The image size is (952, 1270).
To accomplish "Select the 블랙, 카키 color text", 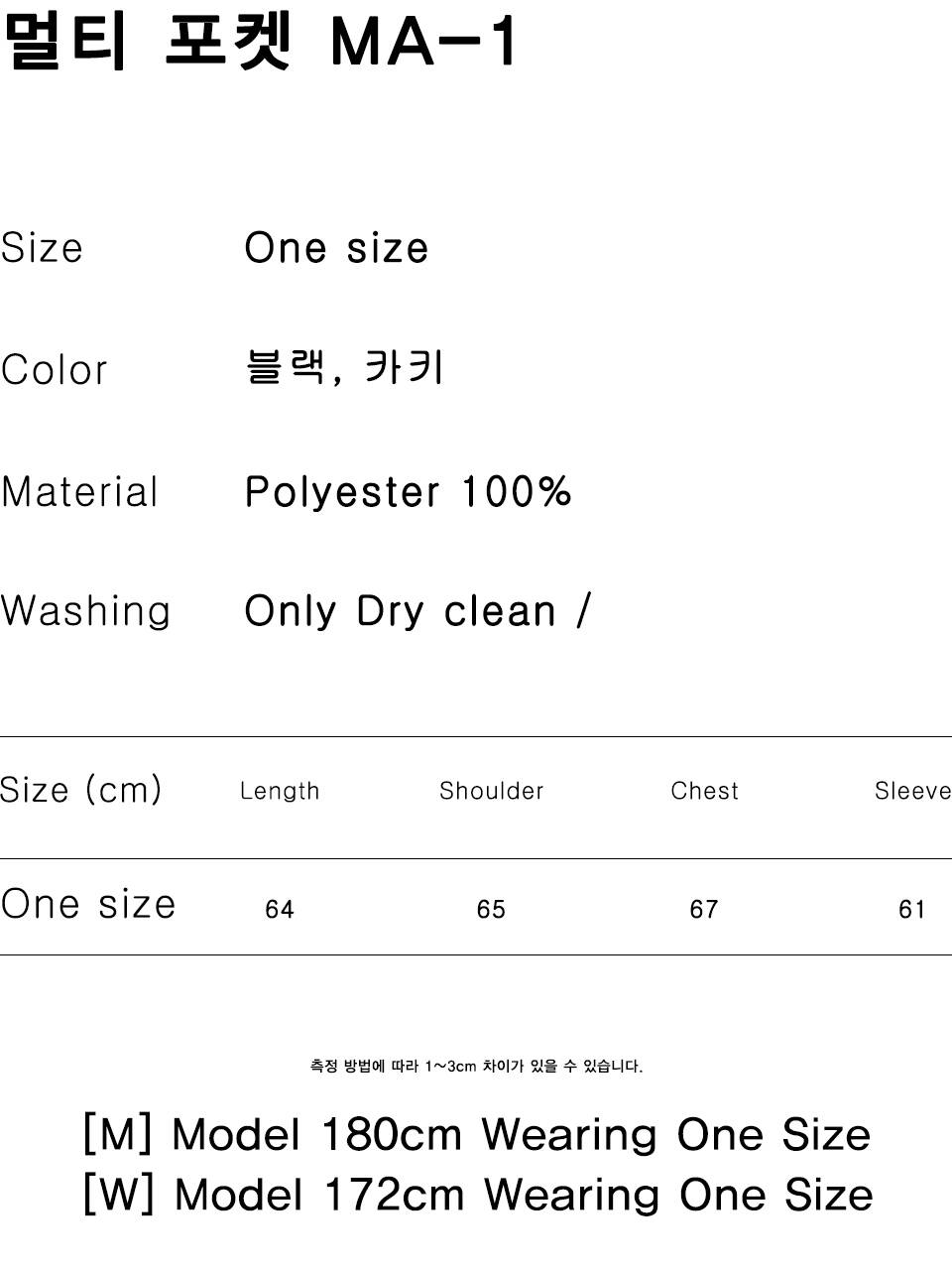I will pyautogui.click(x=345, y=367).
